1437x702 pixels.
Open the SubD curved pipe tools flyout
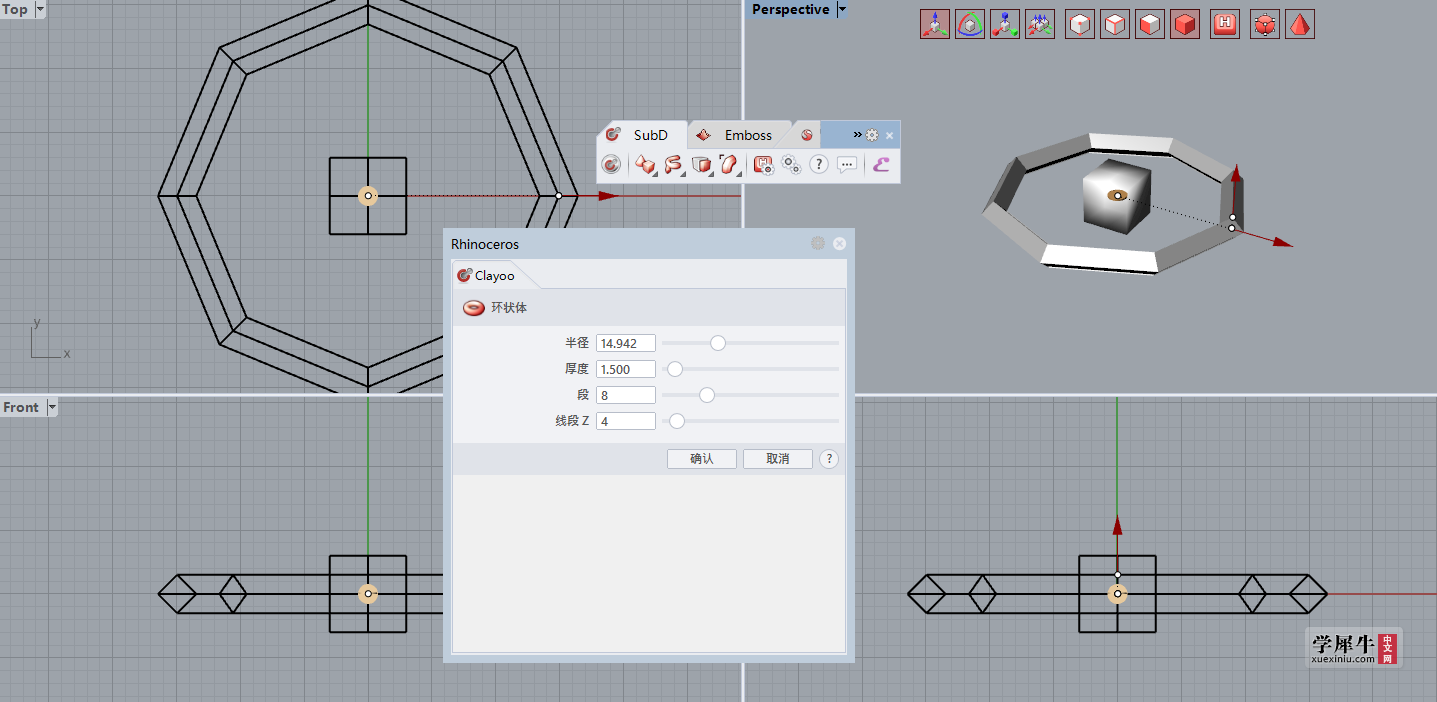(x=673, y=164)
